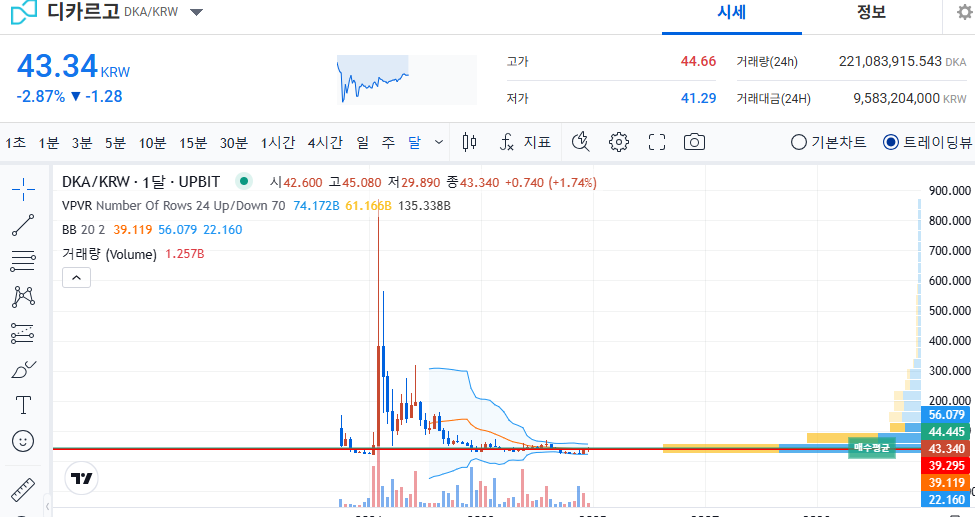Click the 거래량 (Volume) legend
The width and height of the screenshot is (975, 517).
point(133,254)
